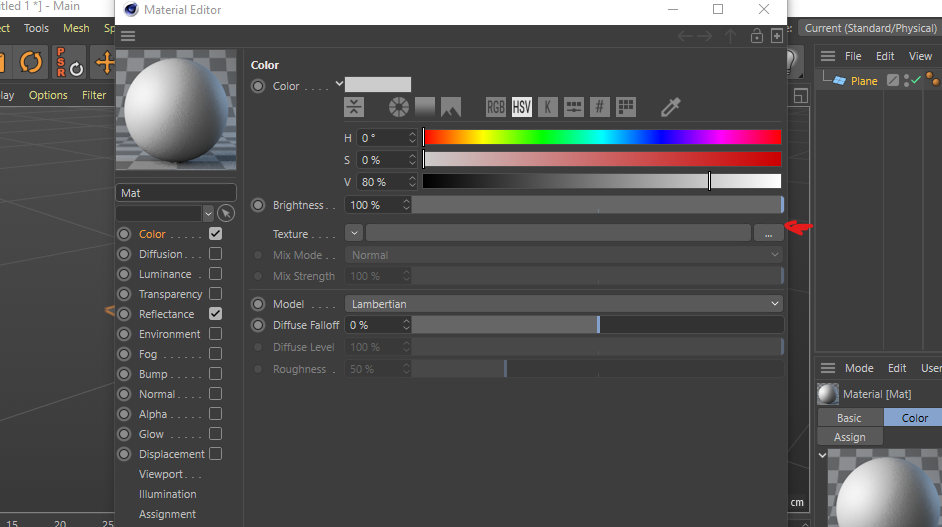Expand the Color parameter chevron
942x527 pixels.
tap(339, 84)
